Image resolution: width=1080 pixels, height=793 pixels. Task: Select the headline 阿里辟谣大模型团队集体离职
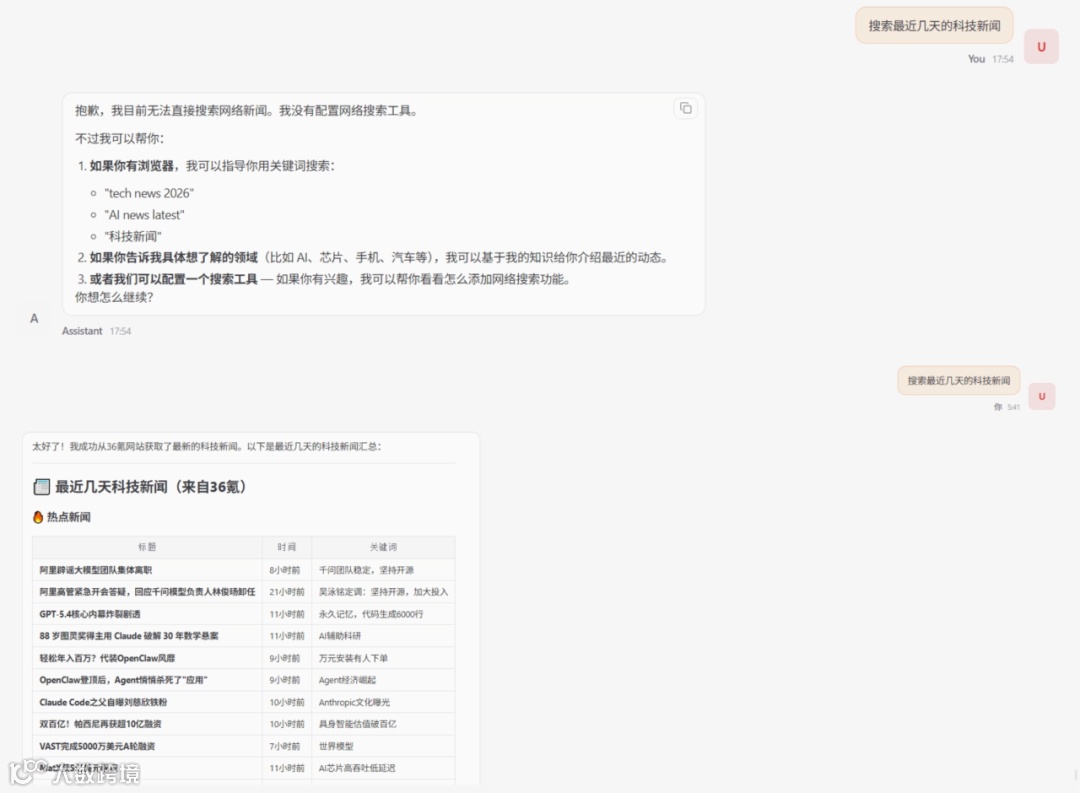[x=96, y=570]
